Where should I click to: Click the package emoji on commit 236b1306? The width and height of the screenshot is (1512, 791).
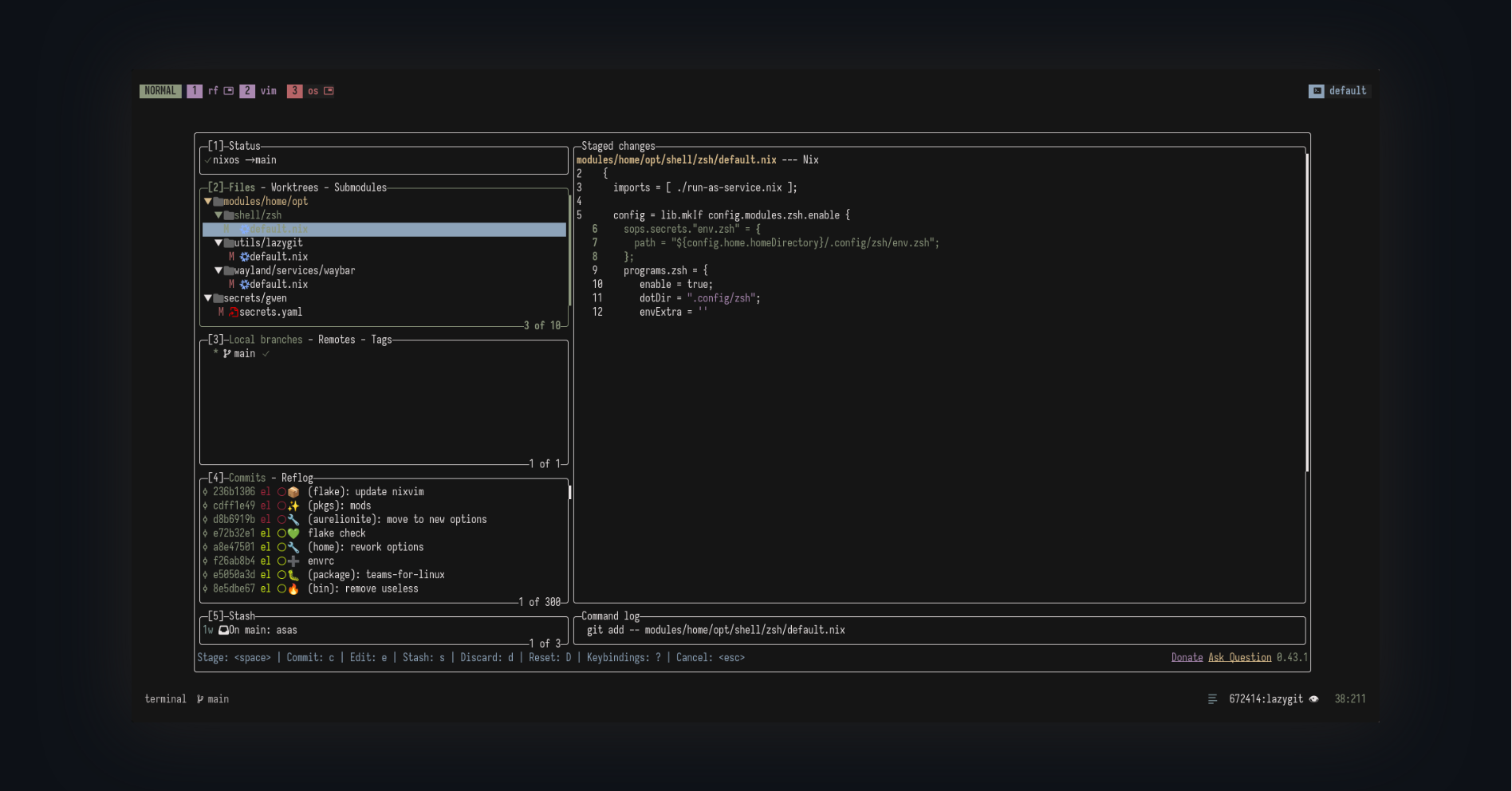coord(293,492)
